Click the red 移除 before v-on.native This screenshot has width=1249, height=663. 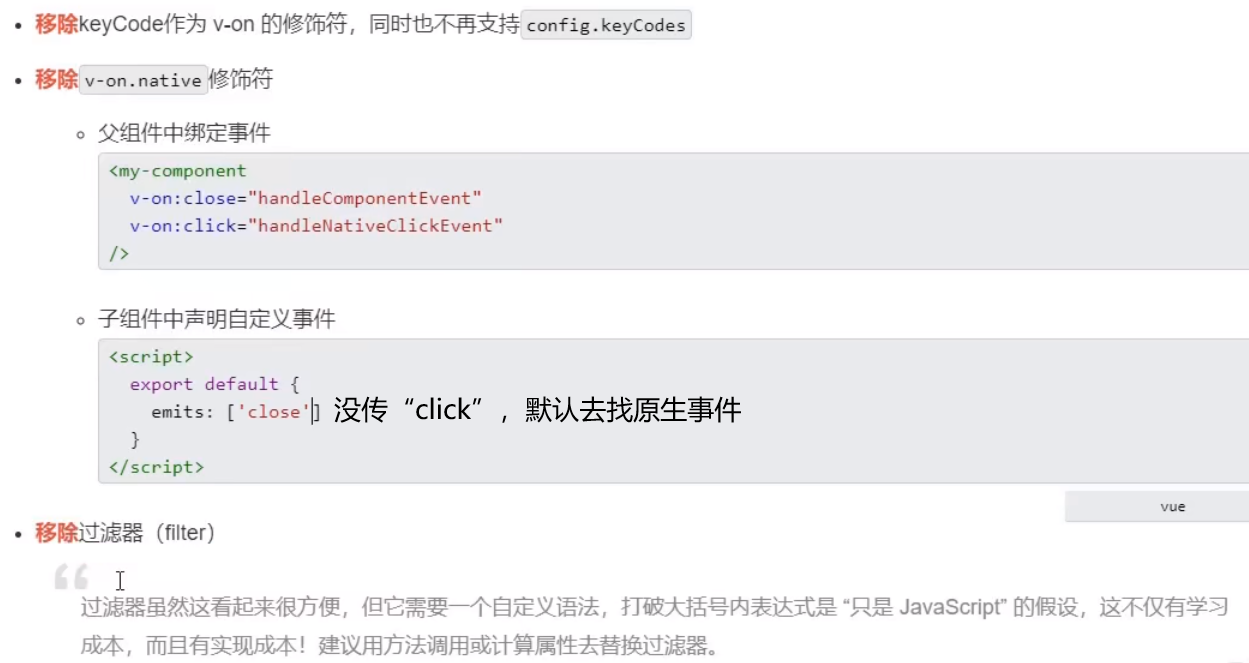(x=56, y=80)
